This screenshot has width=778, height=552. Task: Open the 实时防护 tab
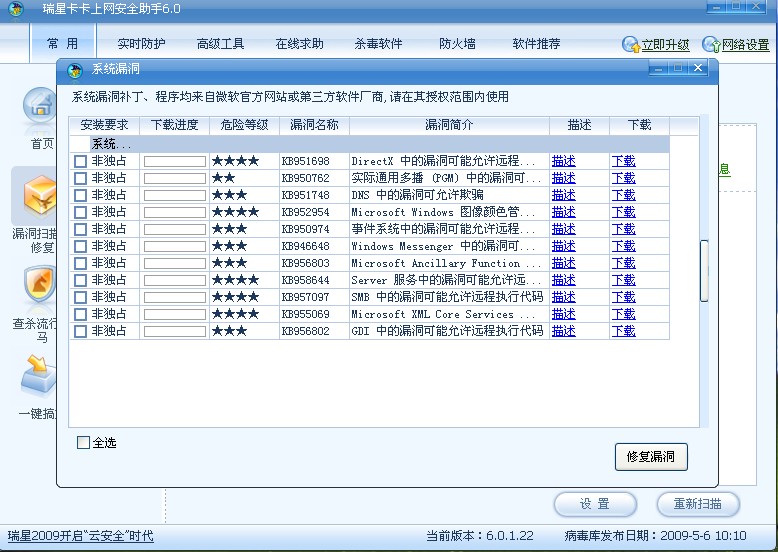click(141, 44)
